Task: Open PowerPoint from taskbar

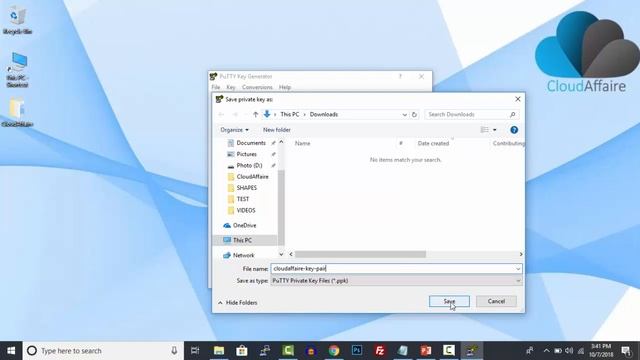Action: pos(426,351)
